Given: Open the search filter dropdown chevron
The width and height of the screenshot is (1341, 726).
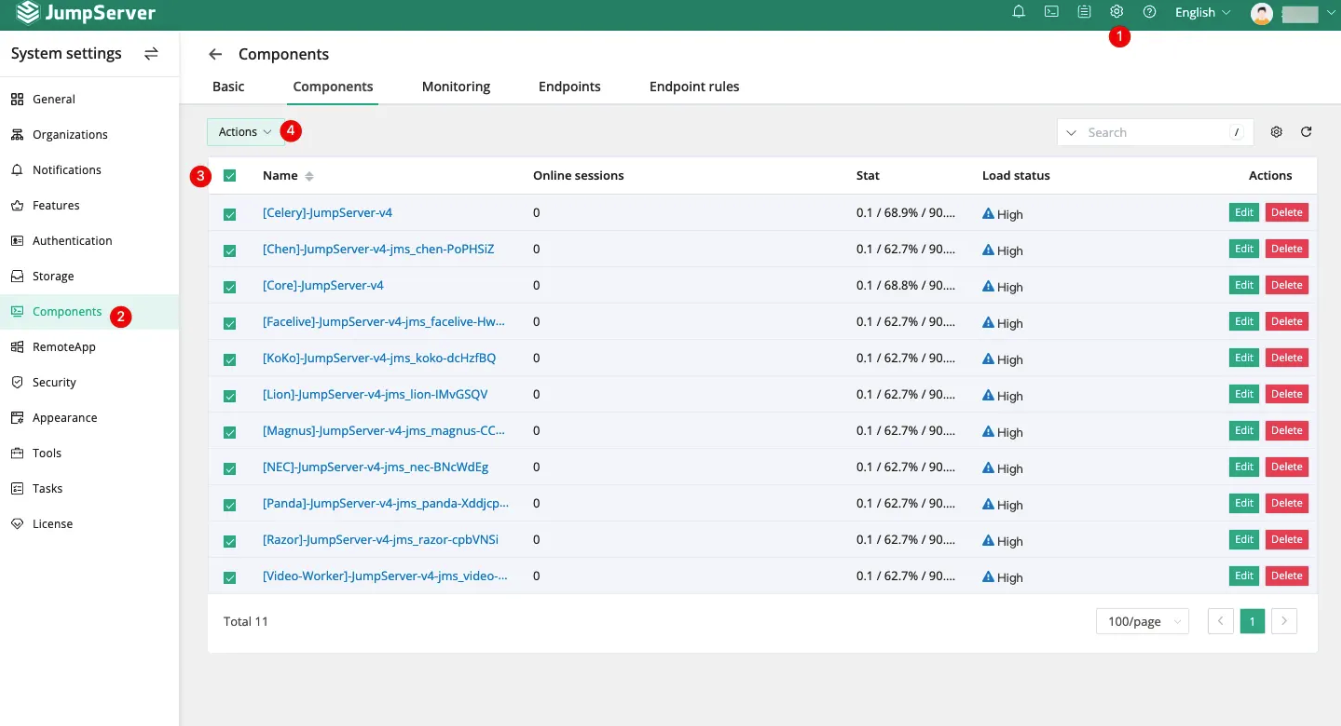Looking at the screenshot, I should (1072, 132).
